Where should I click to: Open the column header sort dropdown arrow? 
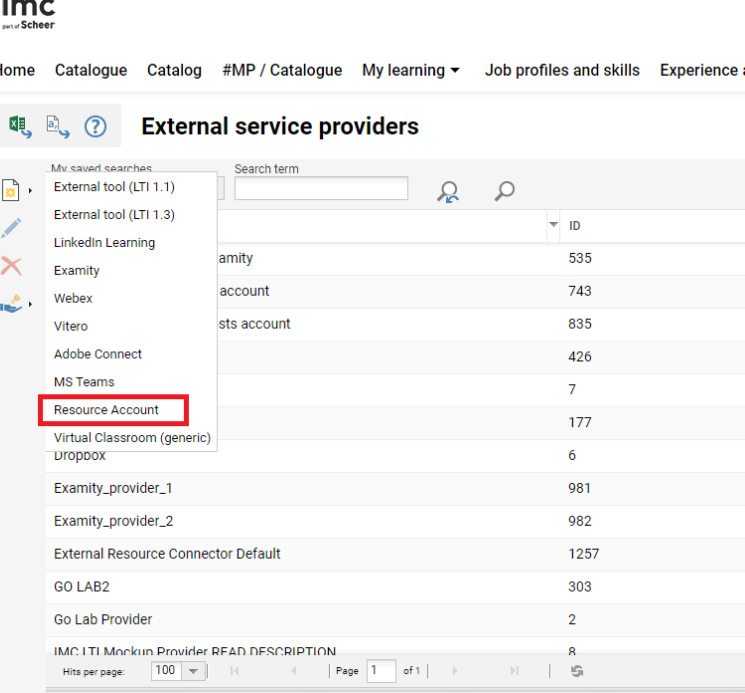point(554,225)
